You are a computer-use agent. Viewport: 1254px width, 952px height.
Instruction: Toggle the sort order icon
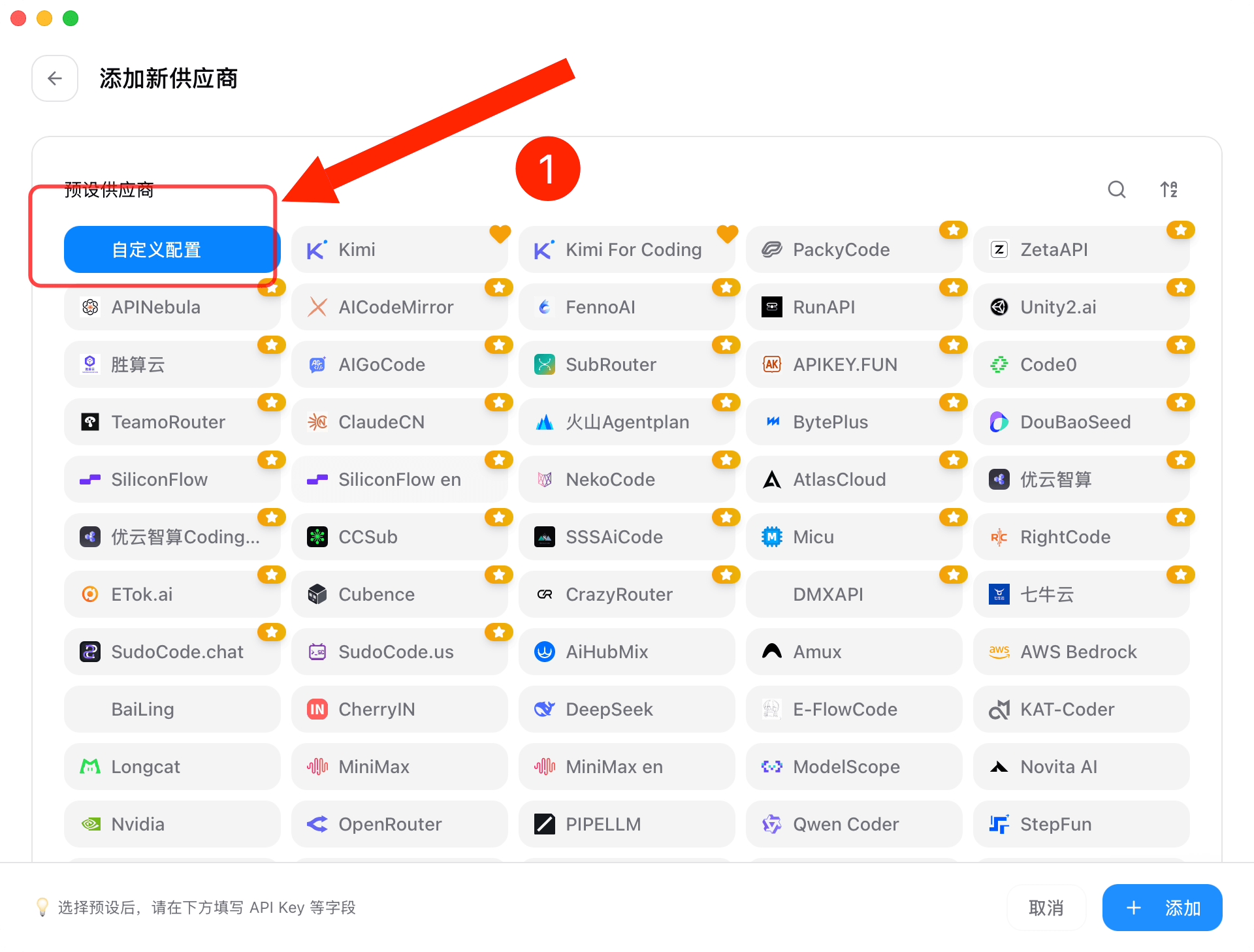pos(1169,189)
